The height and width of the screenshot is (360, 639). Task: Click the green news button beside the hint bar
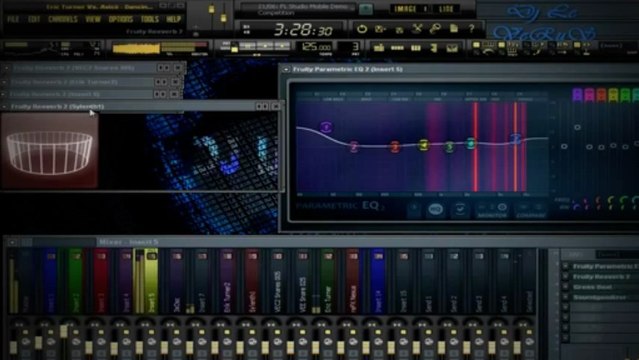pyautogui.click(x=366, y=9)
